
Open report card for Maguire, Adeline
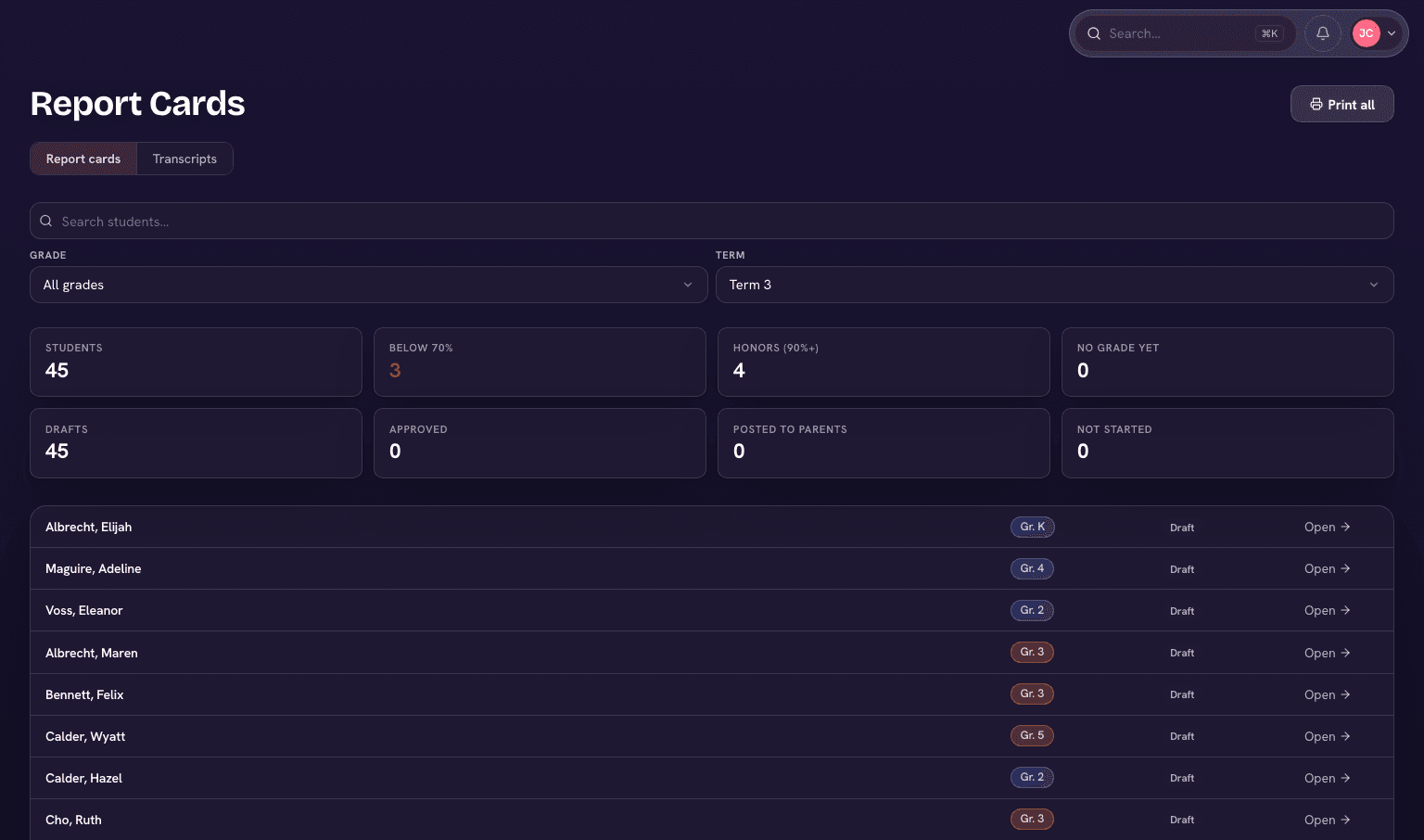tap(1328, 568)
